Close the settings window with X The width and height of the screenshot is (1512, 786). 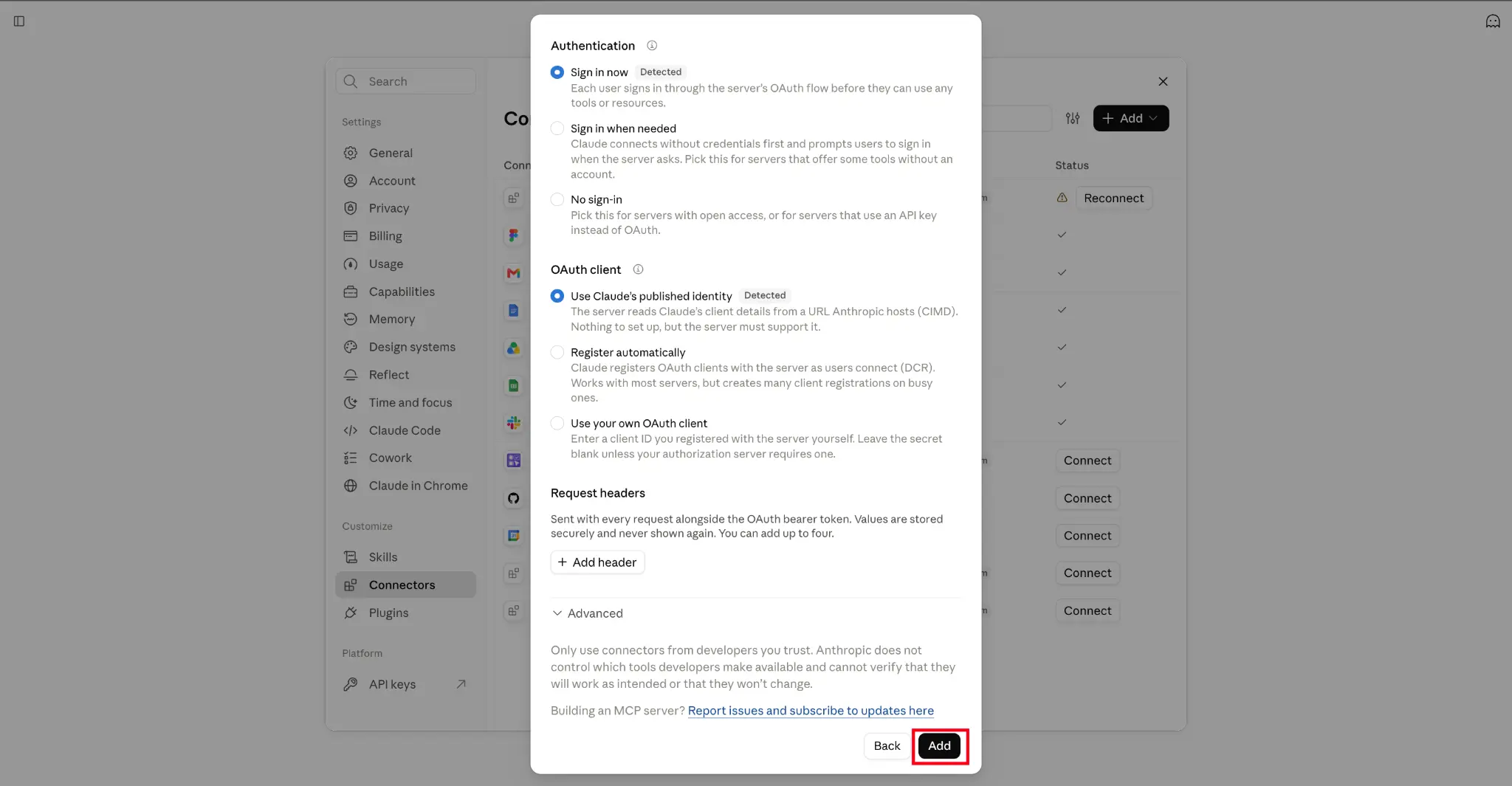1163,81
